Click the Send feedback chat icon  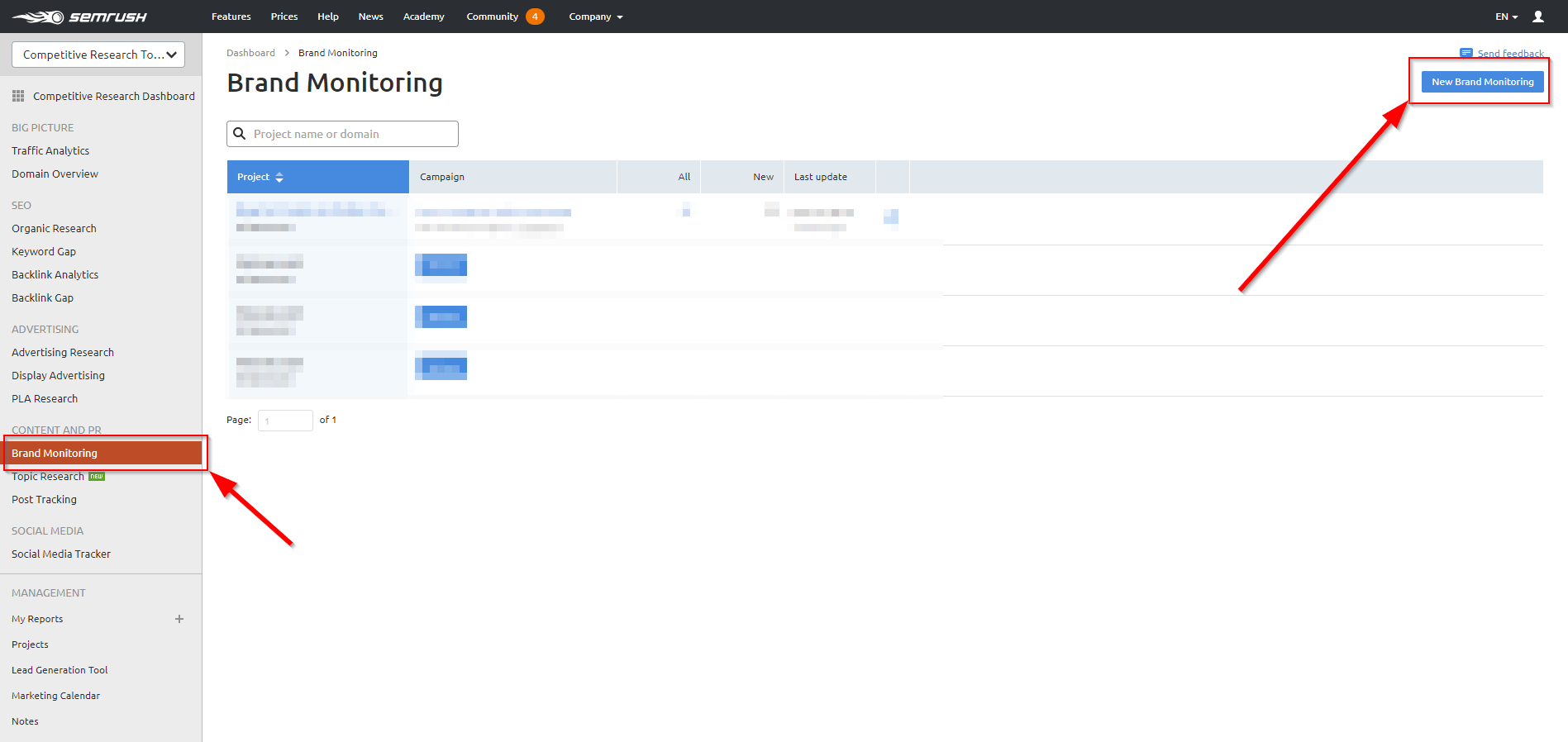pyautogui.click(x=1466, y=53)
